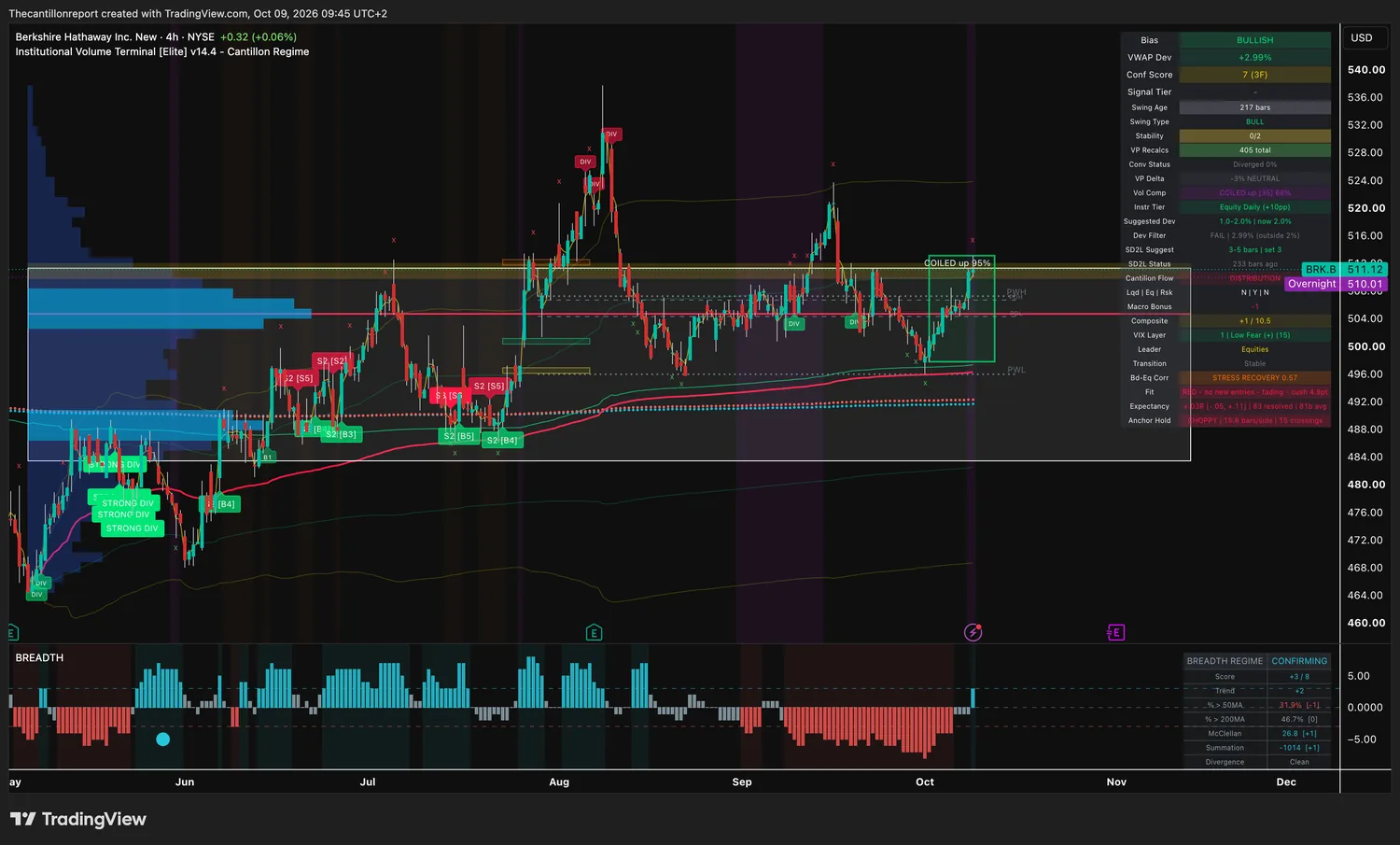
Task: Click the PWL level label
Action: pos(1016,371)
